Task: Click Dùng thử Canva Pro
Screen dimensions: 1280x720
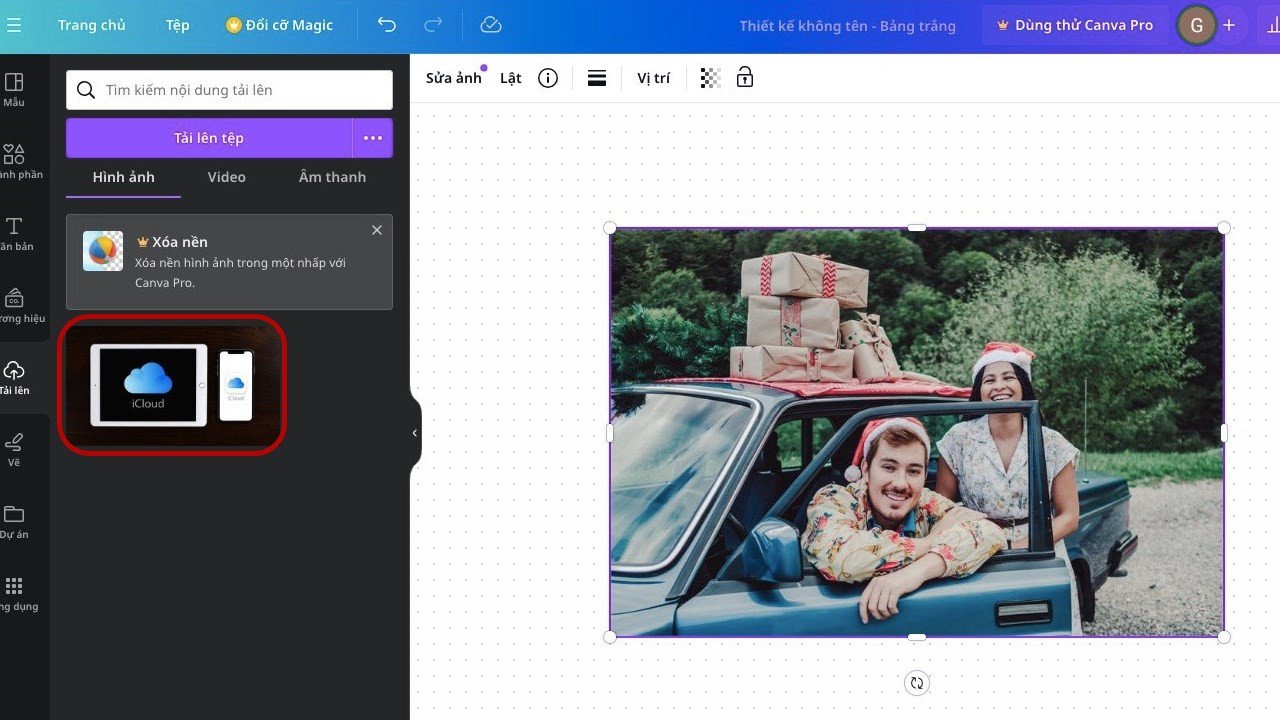Action: 1075,25
